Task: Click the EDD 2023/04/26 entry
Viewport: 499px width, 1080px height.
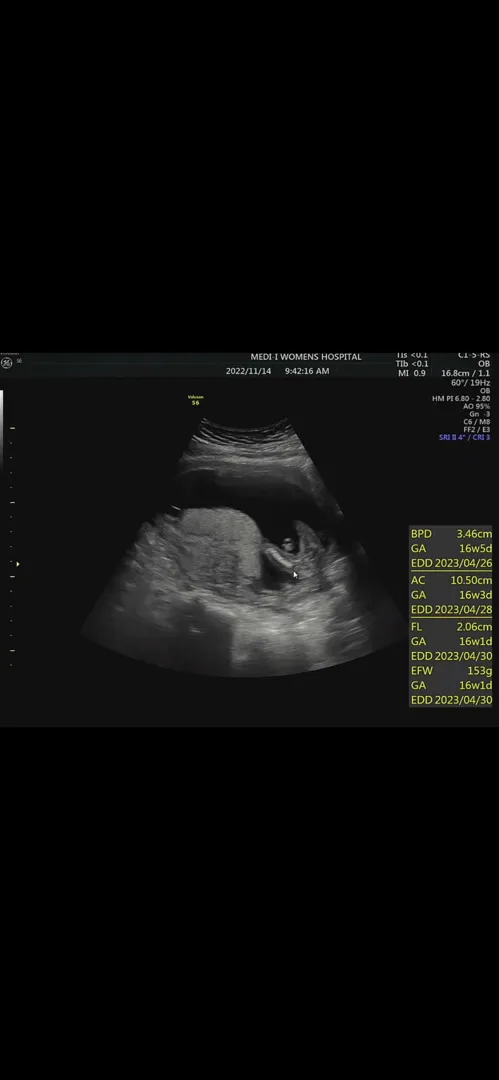Action: (x=451, y=563)
